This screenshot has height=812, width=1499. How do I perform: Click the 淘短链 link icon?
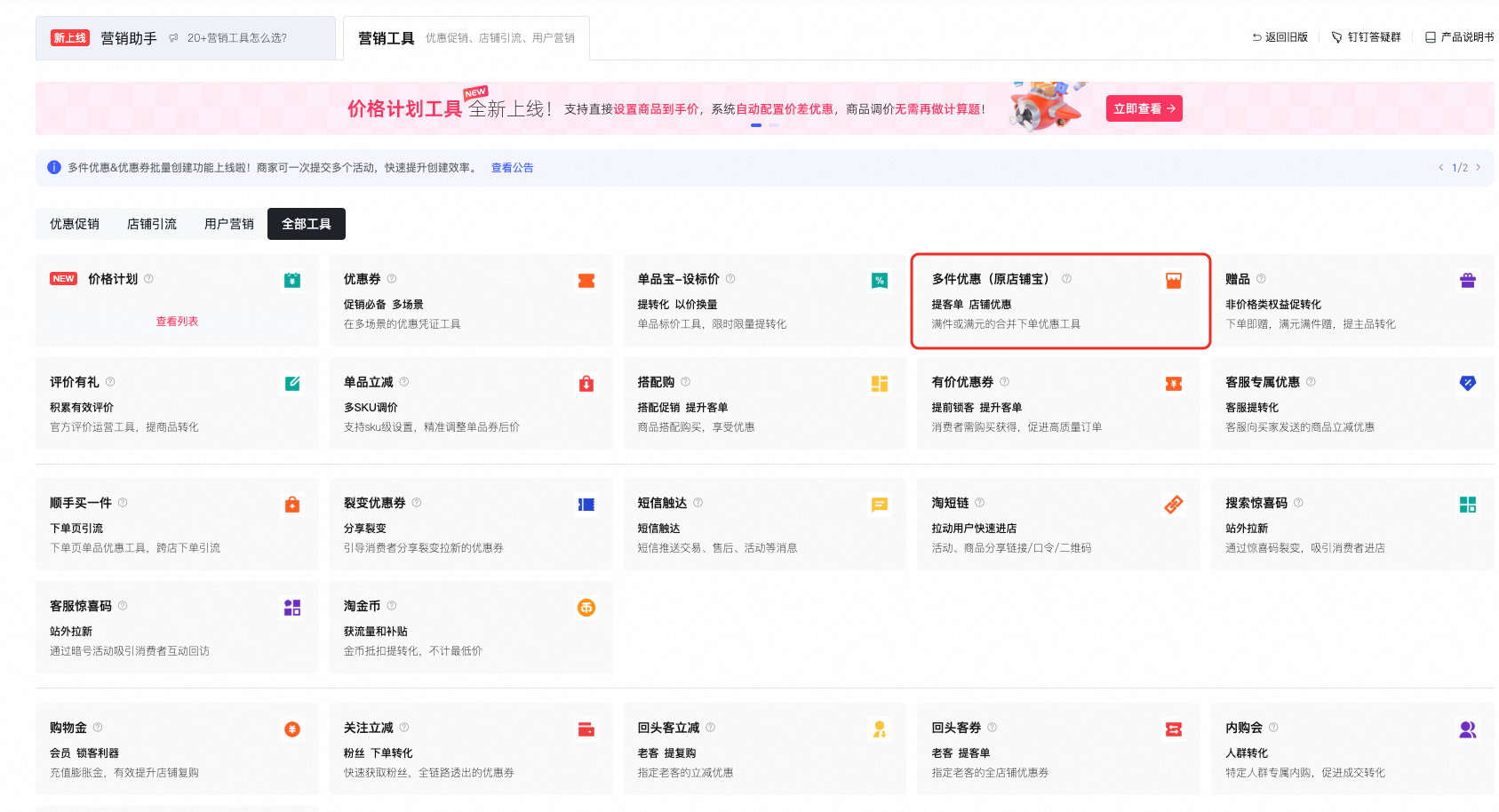point(1174,505)
